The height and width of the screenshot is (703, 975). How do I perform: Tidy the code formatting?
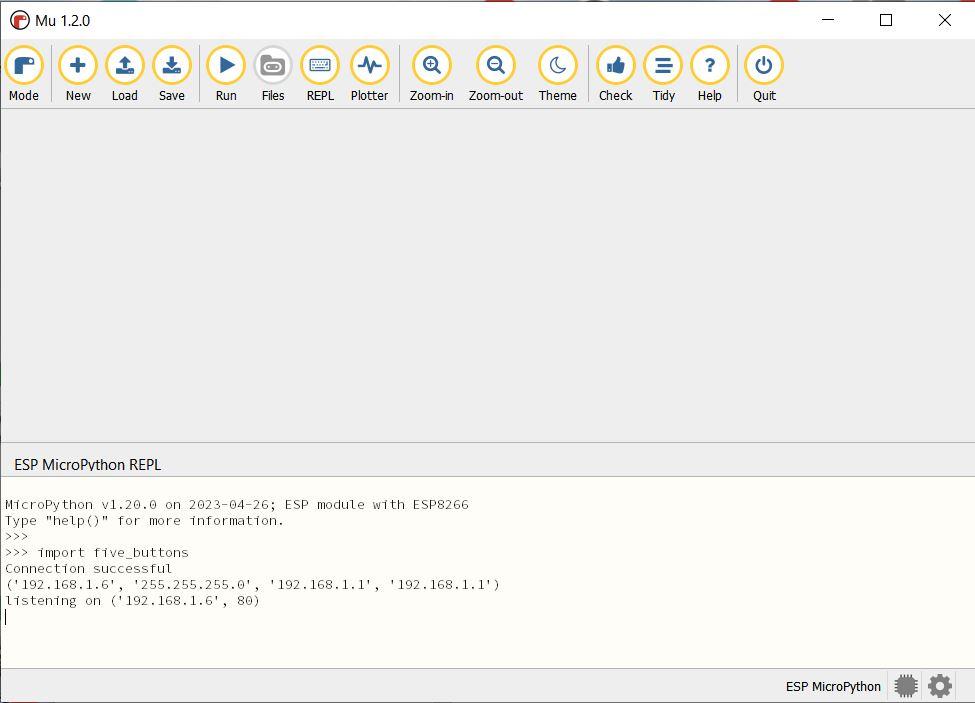point(663,74)
